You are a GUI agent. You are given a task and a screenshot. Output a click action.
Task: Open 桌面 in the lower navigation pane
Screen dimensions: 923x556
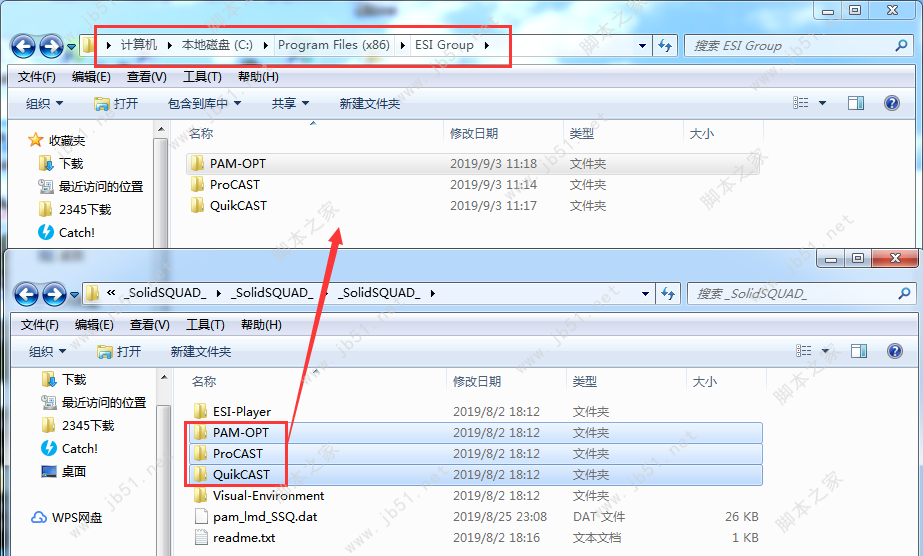[64, 471]
